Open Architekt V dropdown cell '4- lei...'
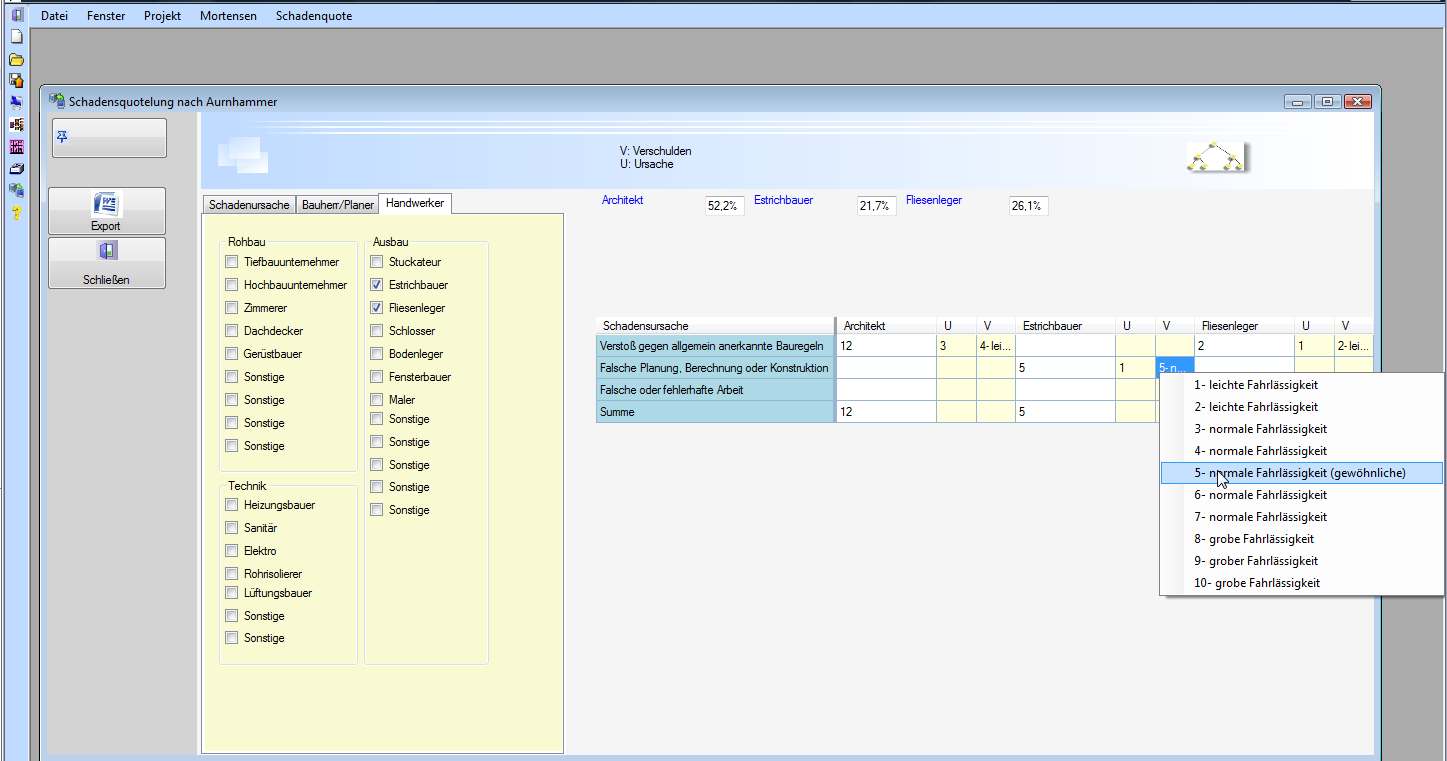Image resolution: width=1447 pixels, height=761 pixels. 995,346
